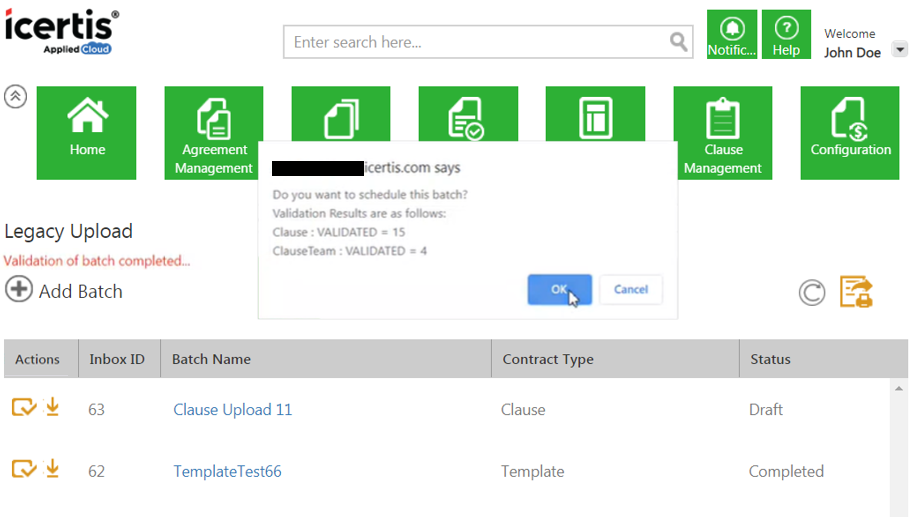Open the Clause Management tile
The height and width of the screenshot is (517, 910).
pyautogui.click(x=723, y=133)
